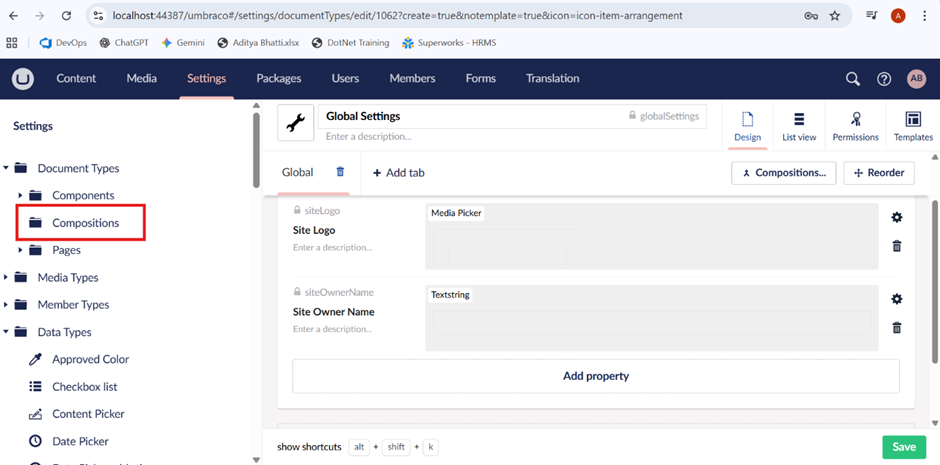Open the help question mark icon

(884, 79)
